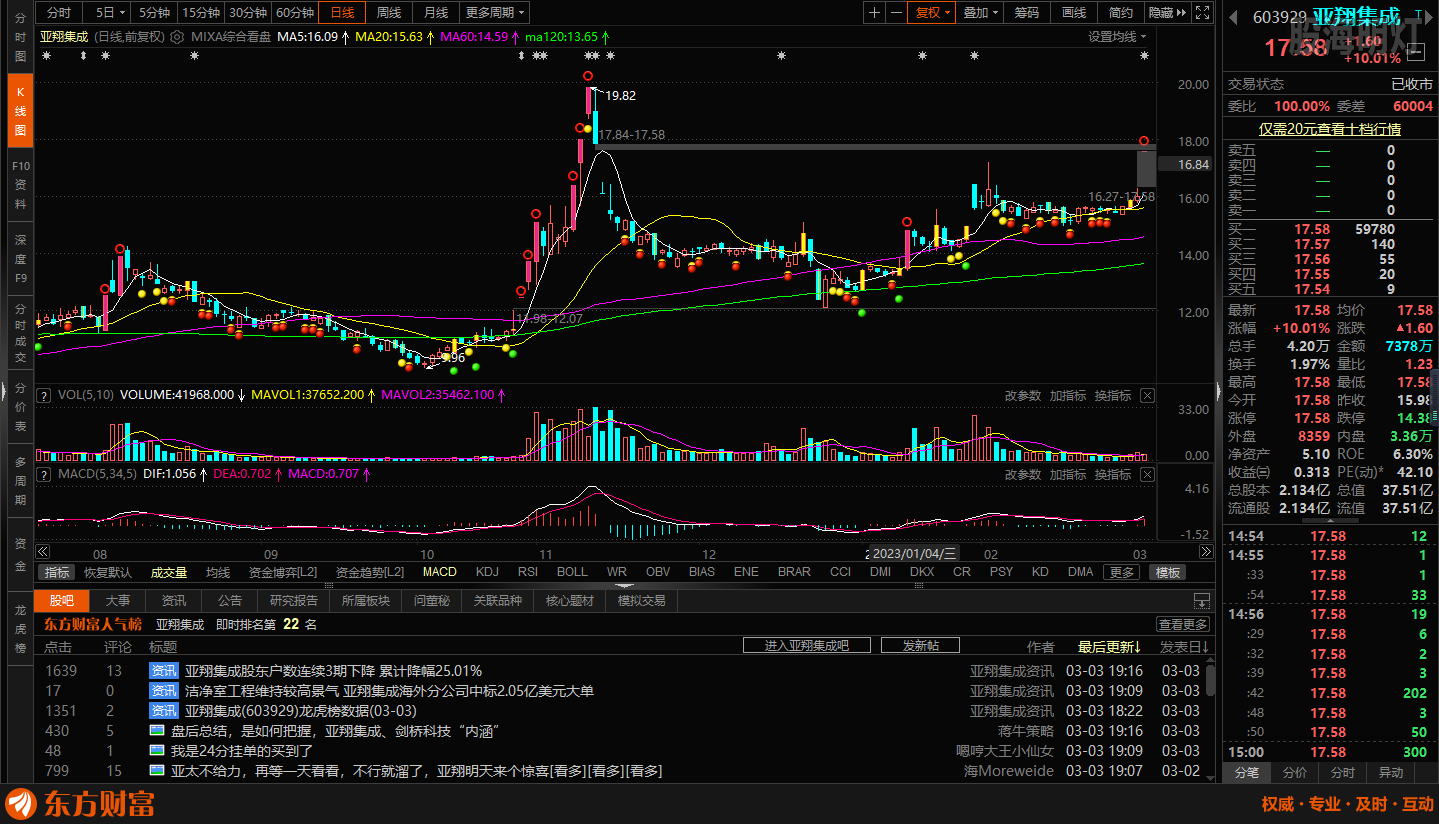Open 更多周期 dropdown
1439x824 pixels.
496,13
